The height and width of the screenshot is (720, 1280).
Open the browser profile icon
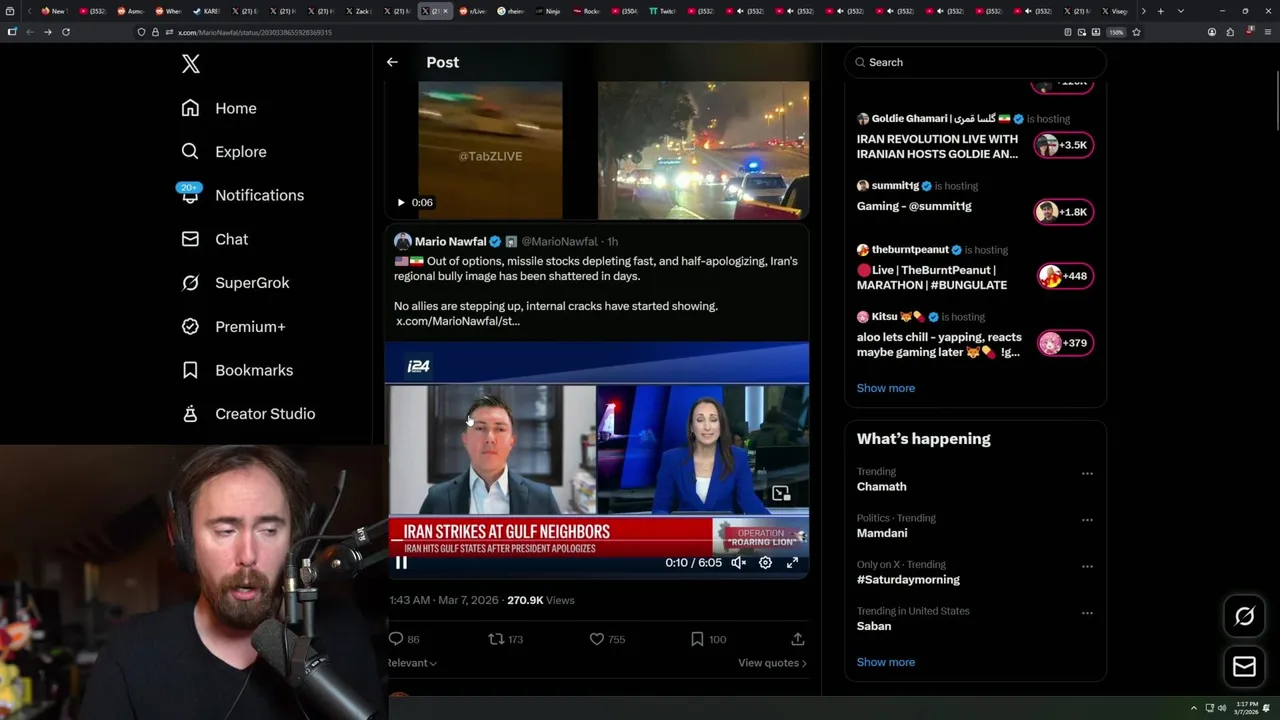[x=1212, y=32]
